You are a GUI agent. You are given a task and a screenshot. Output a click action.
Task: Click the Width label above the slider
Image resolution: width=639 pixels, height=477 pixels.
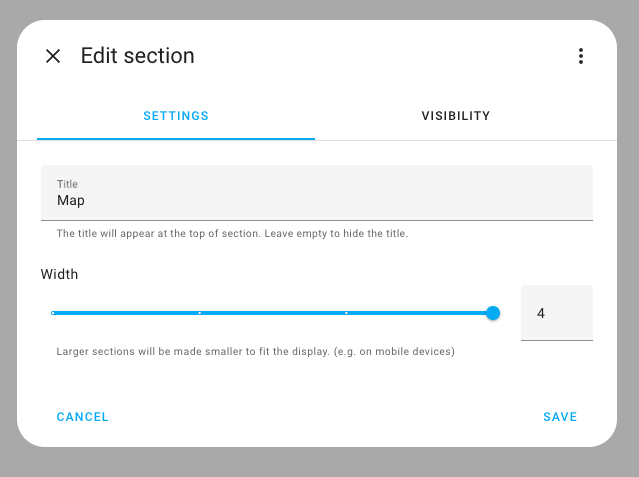tap(59, 274)
